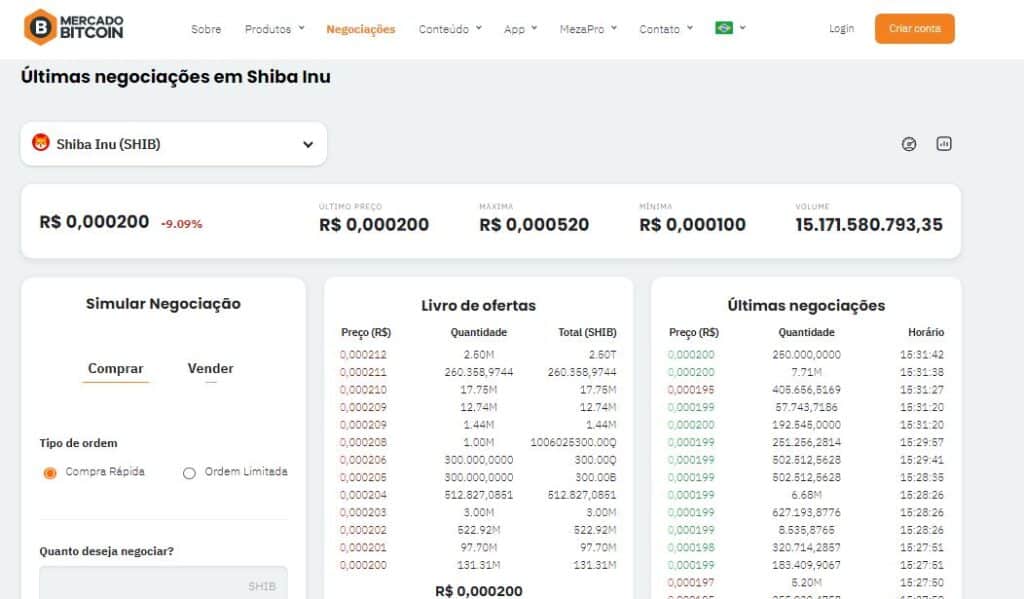Click the trade time 15:31:42
This screenshot has height=599, width=1024.
tap(921, 355)
